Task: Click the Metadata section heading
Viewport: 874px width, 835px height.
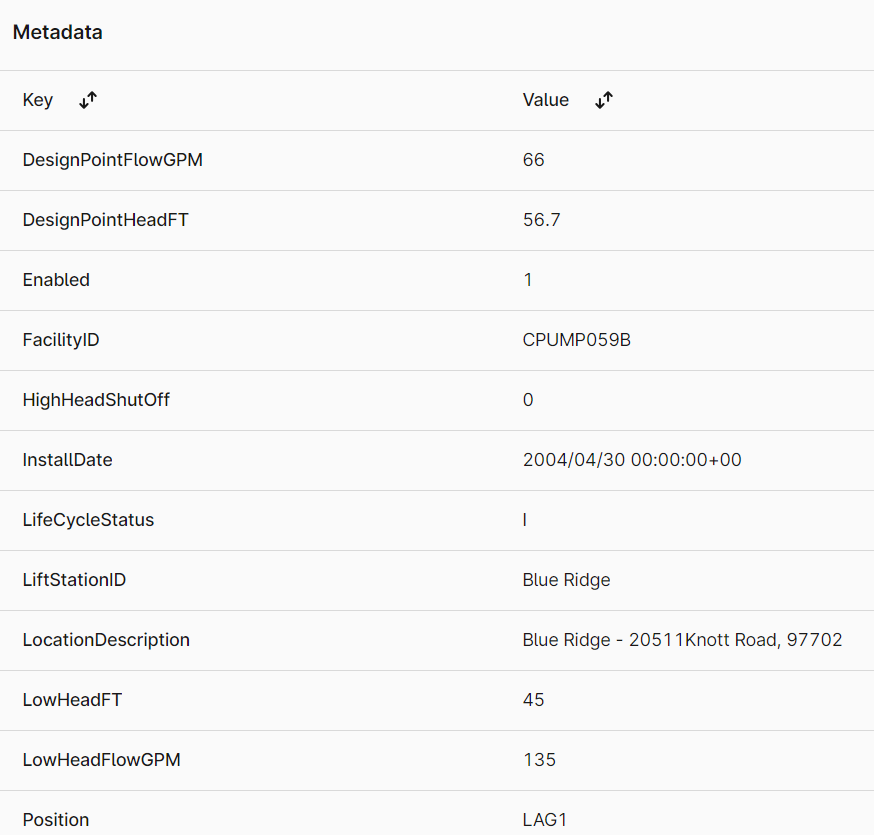Action: click(57, 32)
